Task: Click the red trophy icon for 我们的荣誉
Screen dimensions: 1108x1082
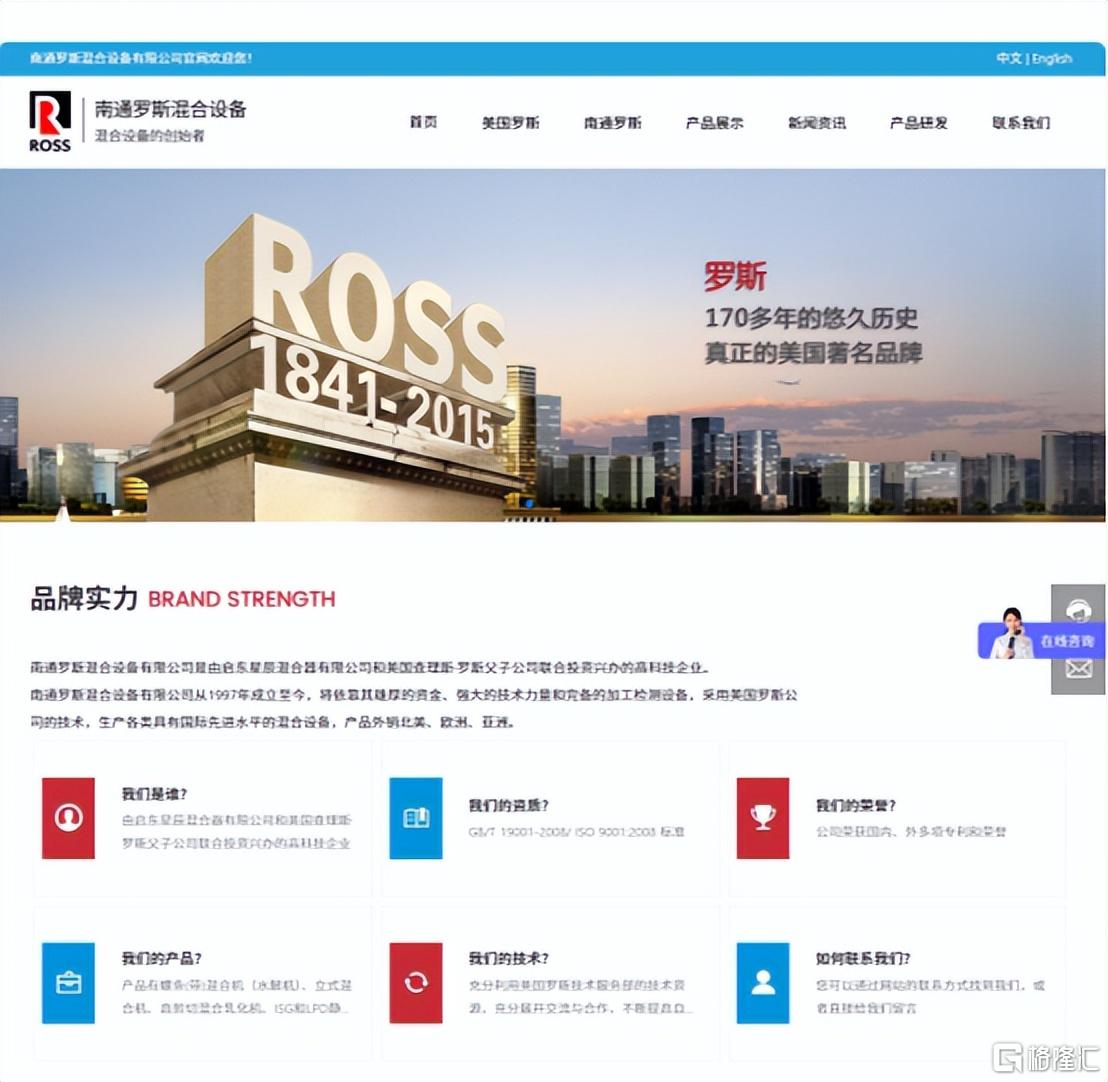Action: tap(762, 818)
